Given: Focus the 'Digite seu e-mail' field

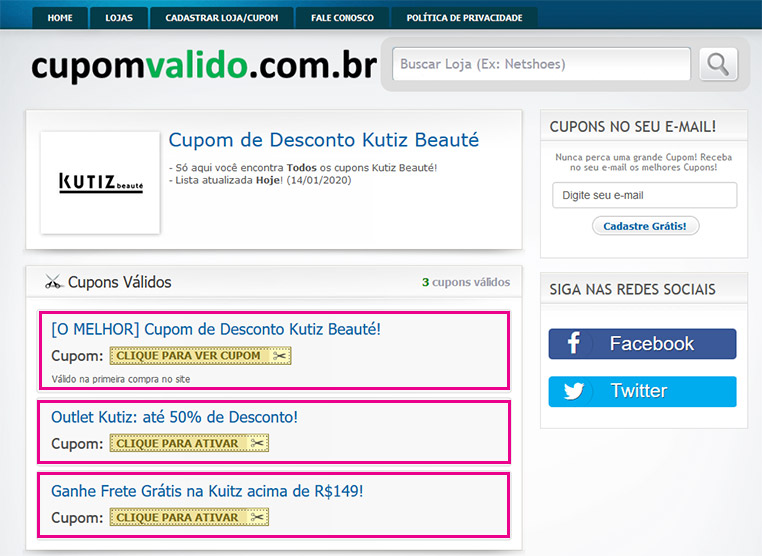Looking at the screenshot, I should pyautogui.click(x=644, y=195).
